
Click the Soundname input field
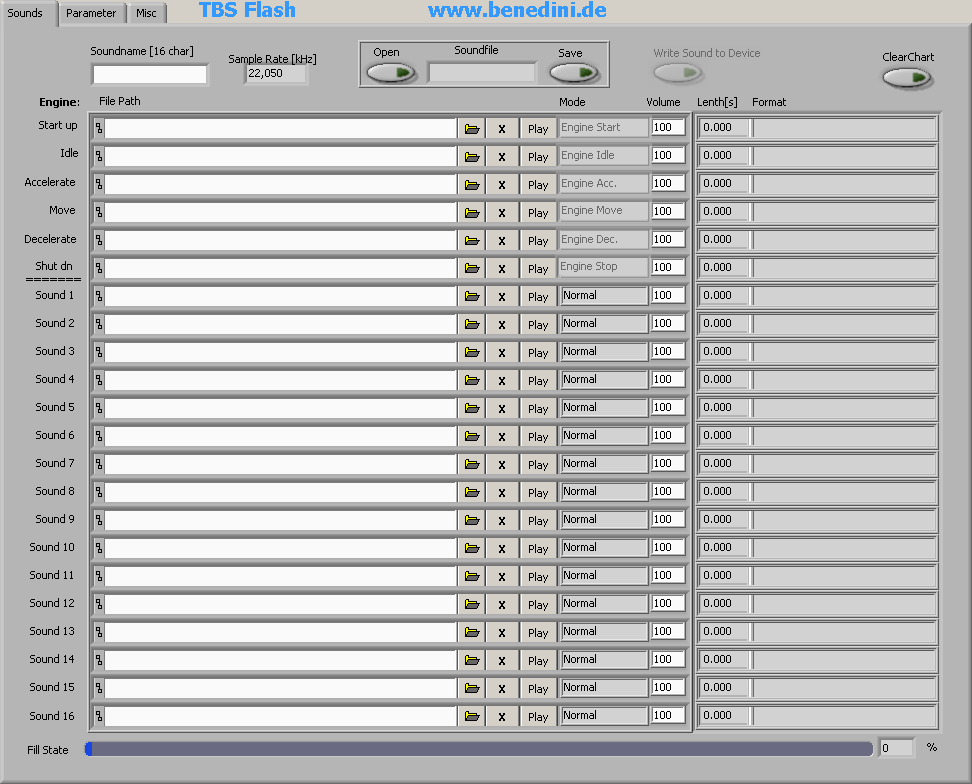[150, 75]
